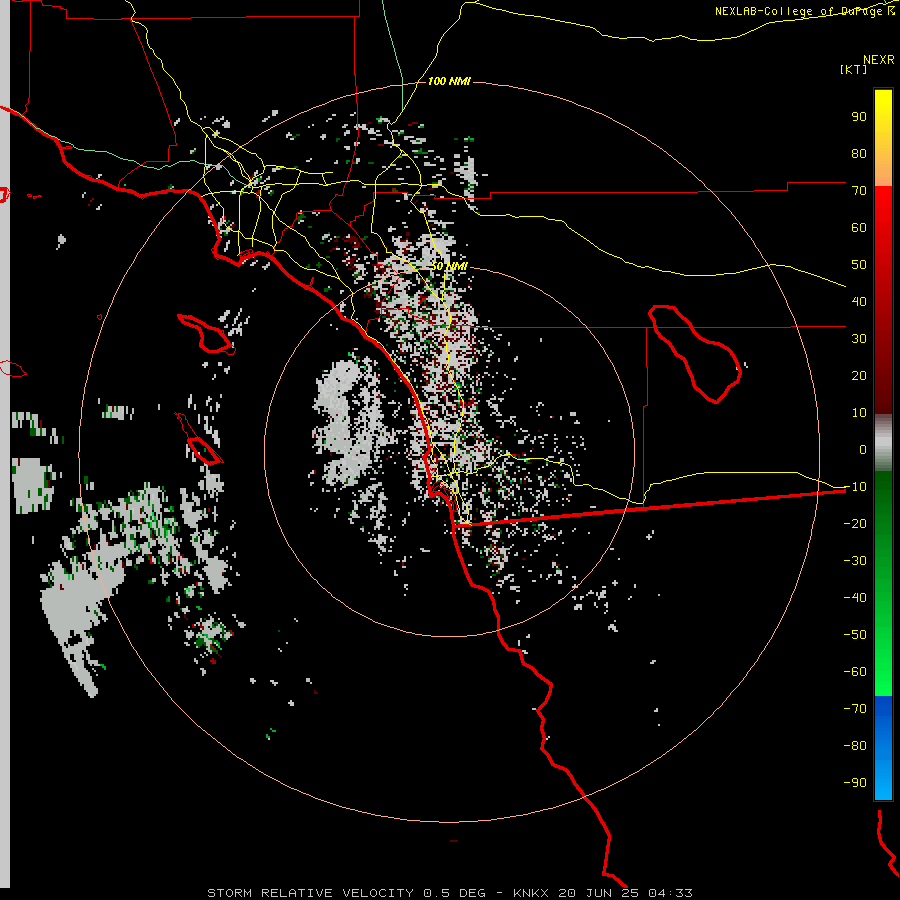Click the 60 value on velocity scale
The width and height of the screenshot is (900, 900).
point(859,228)
